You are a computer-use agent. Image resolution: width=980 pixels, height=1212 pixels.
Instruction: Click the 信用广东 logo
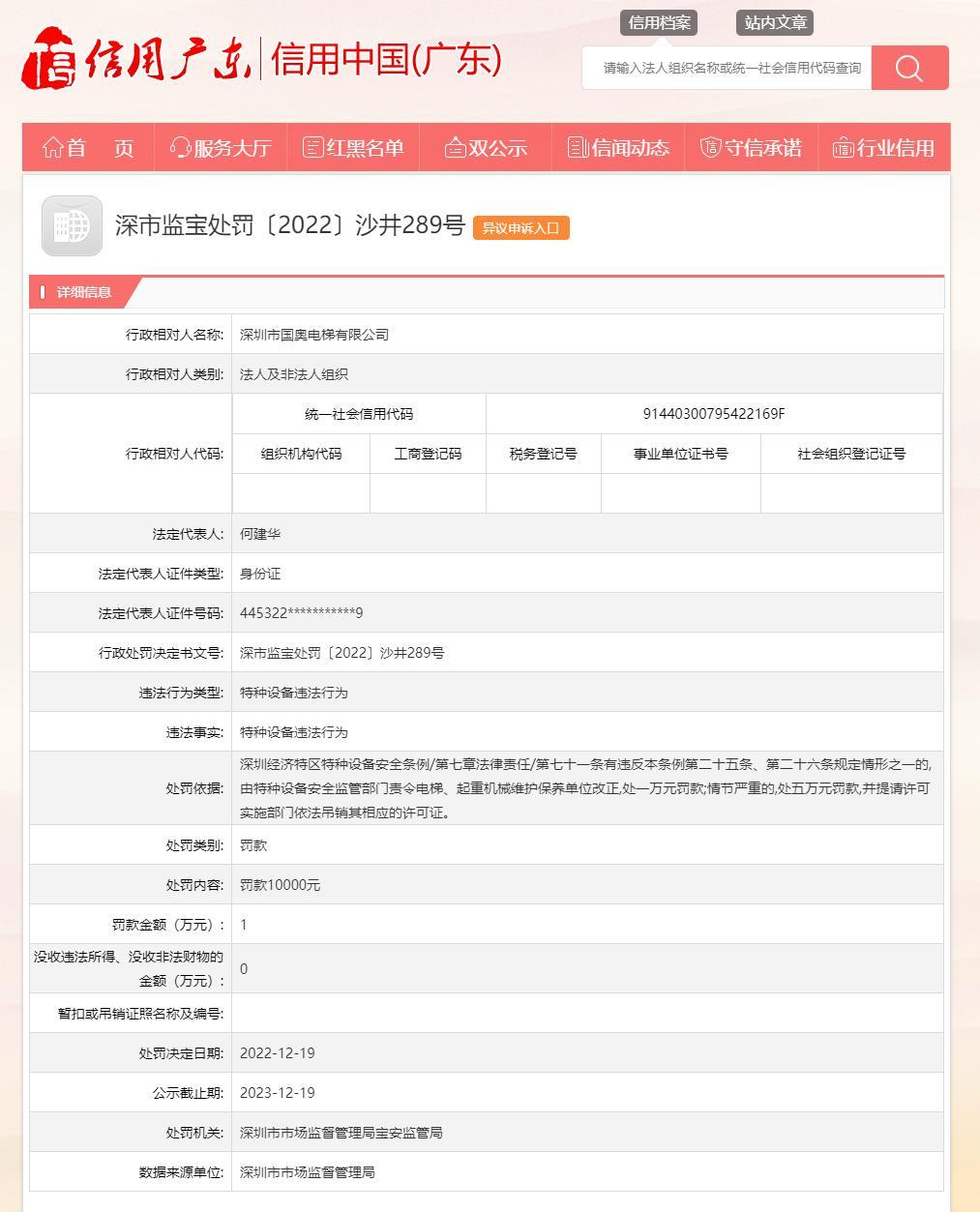coord(137,60)
